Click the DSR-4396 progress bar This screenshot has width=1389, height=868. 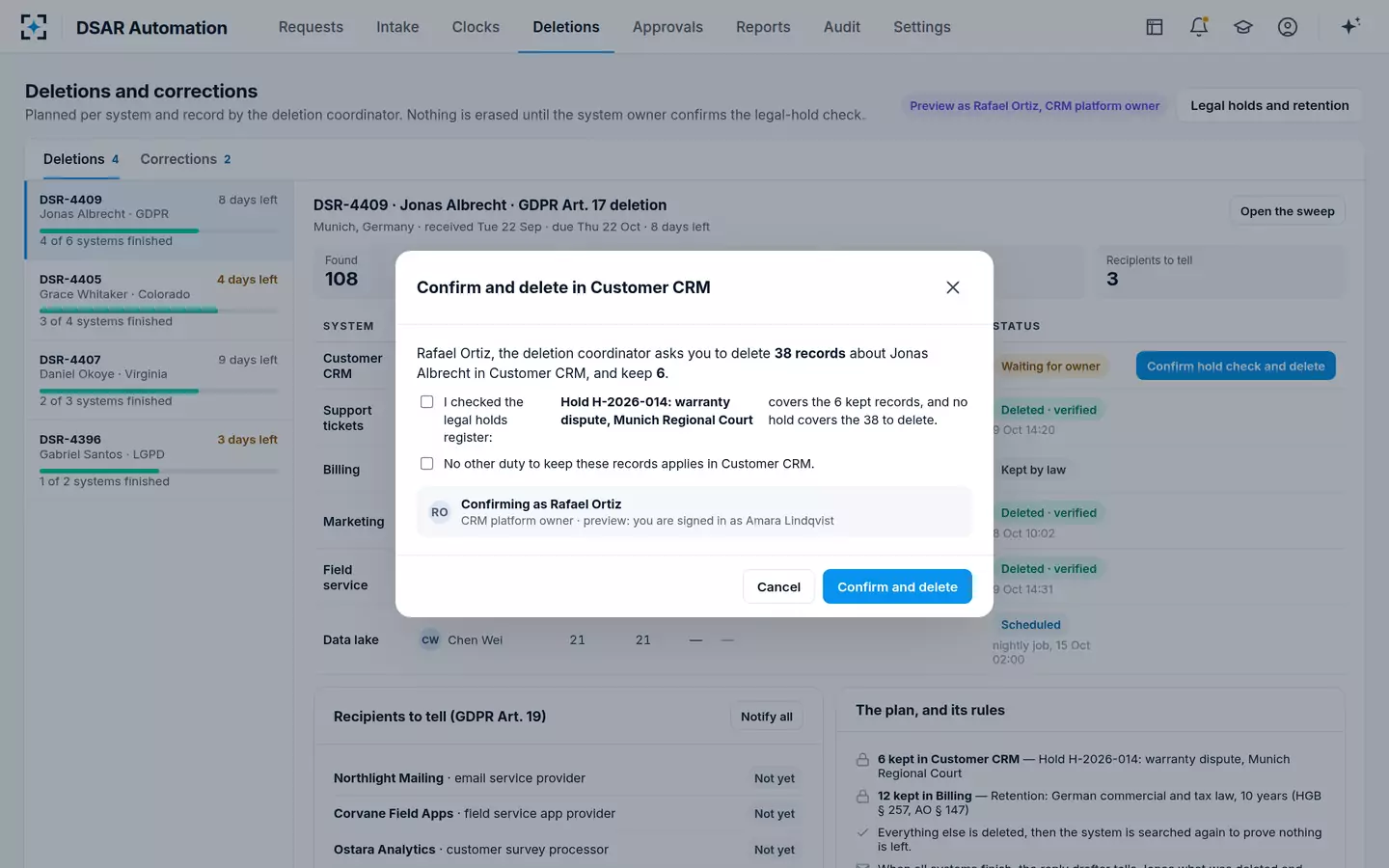[x=158, y=471]
